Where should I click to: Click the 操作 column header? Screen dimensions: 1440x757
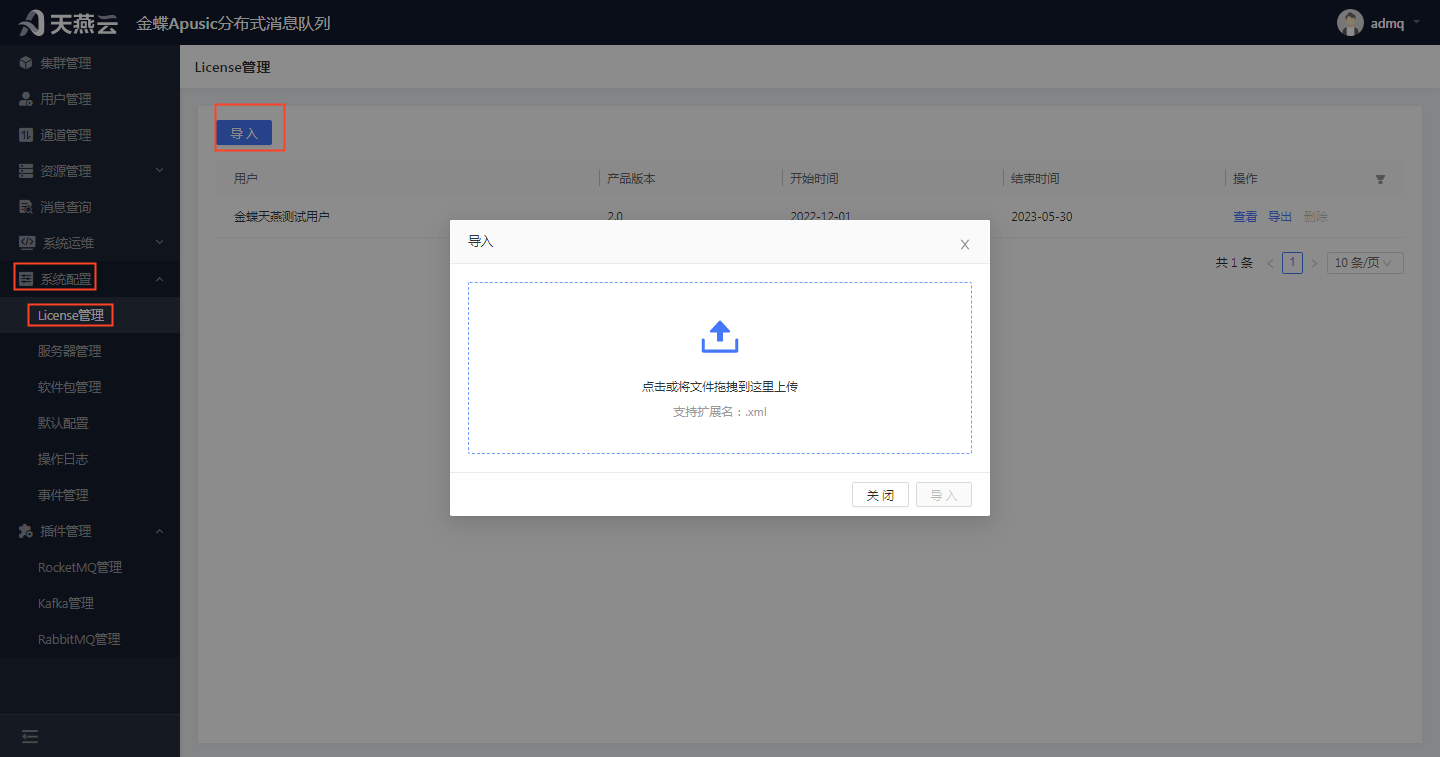1245,179
